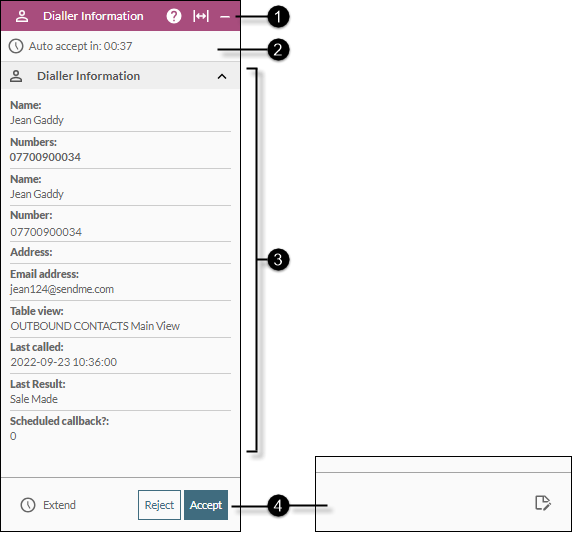Click the help question mark icon
The image size is (572, 533).
point(174,16)
